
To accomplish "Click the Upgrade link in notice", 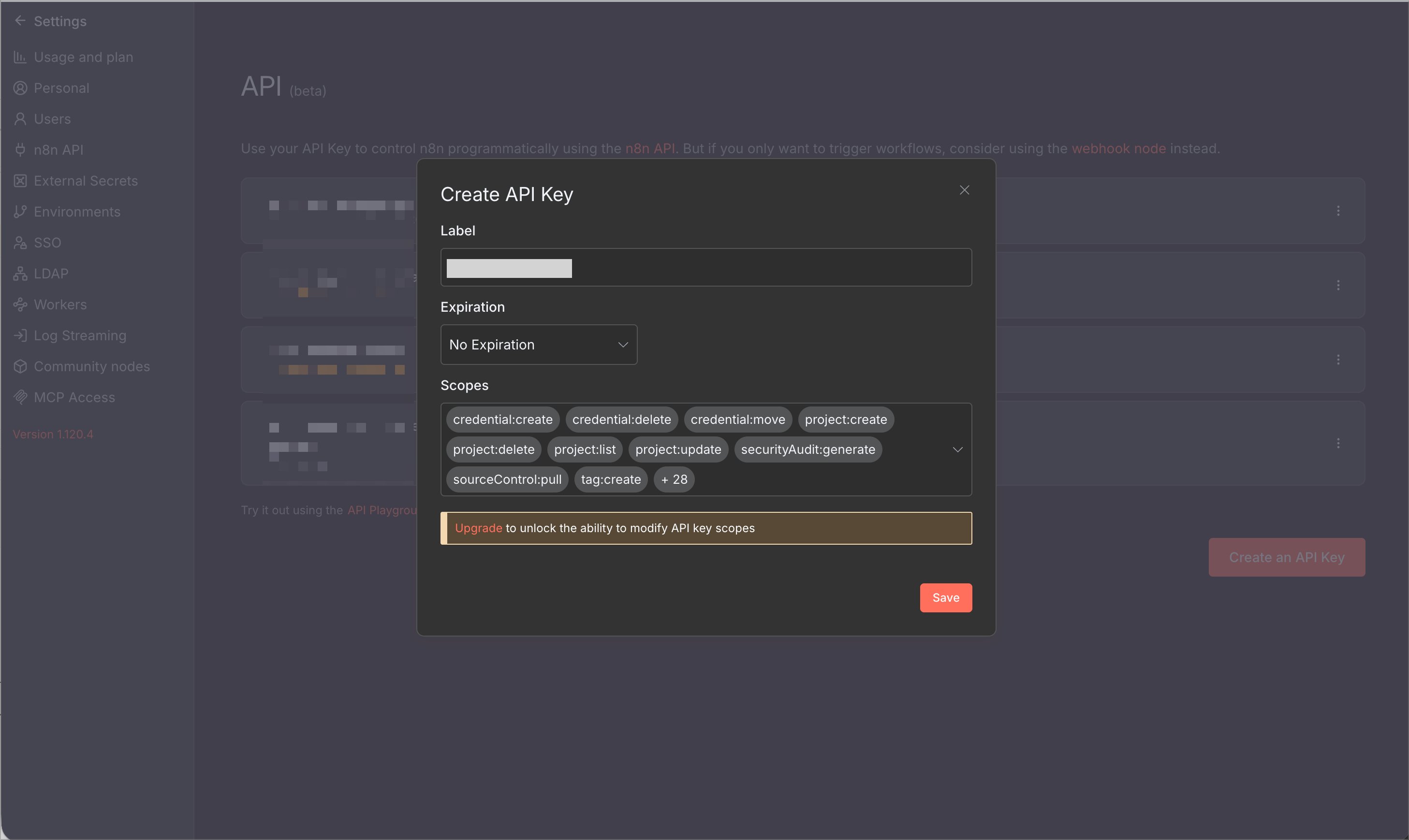I will (479, 528).
